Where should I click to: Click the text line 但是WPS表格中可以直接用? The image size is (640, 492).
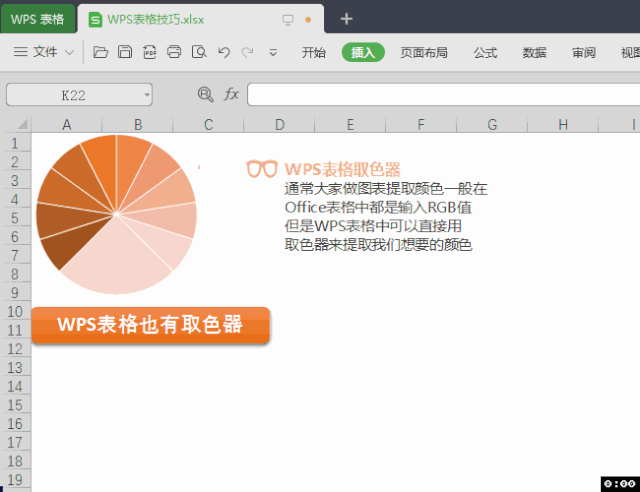373,226
